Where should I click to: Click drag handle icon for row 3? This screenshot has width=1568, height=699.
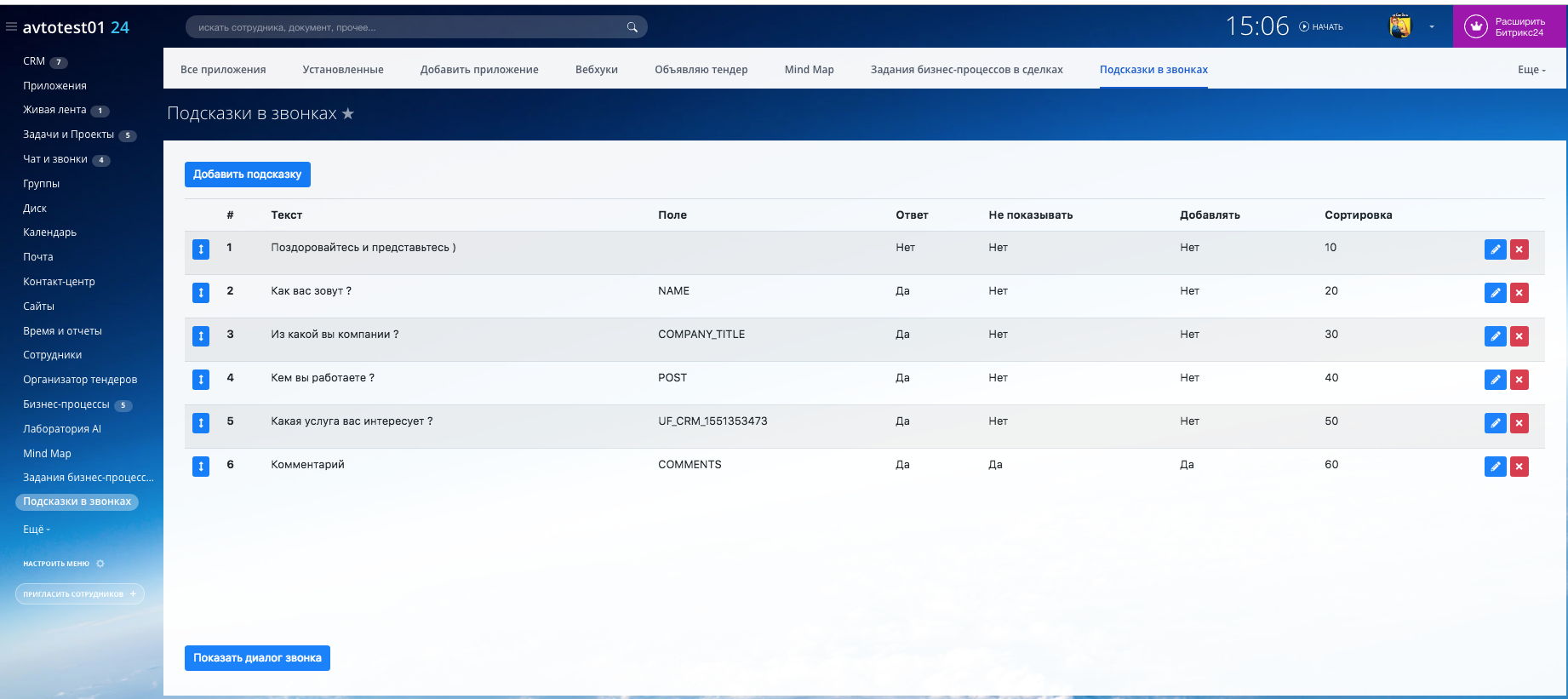point(201,336)
